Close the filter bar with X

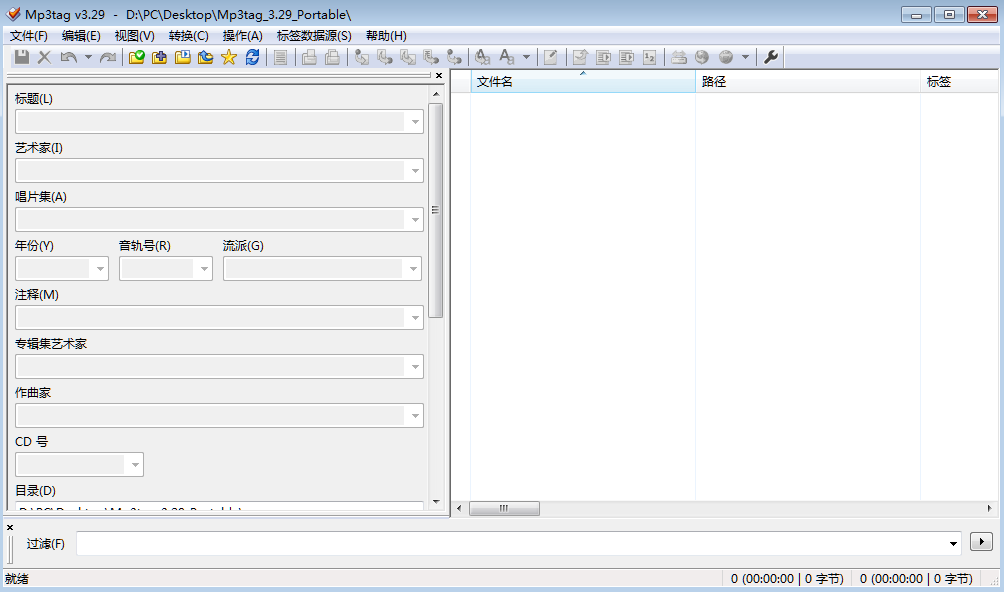point(10,527)
